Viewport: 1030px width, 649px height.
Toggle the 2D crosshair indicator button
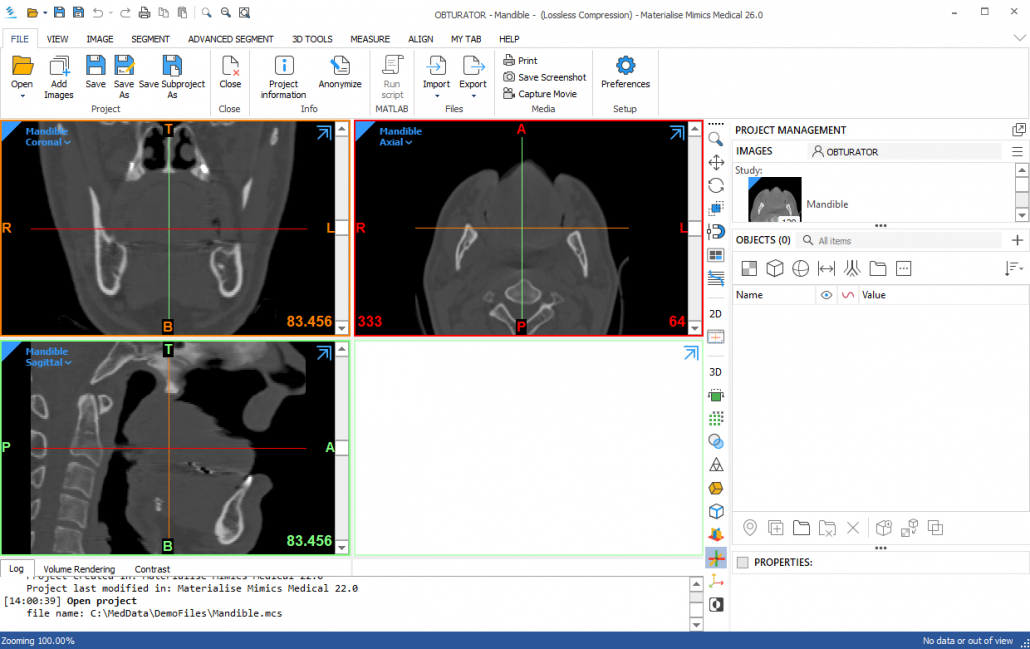point(716,337)
